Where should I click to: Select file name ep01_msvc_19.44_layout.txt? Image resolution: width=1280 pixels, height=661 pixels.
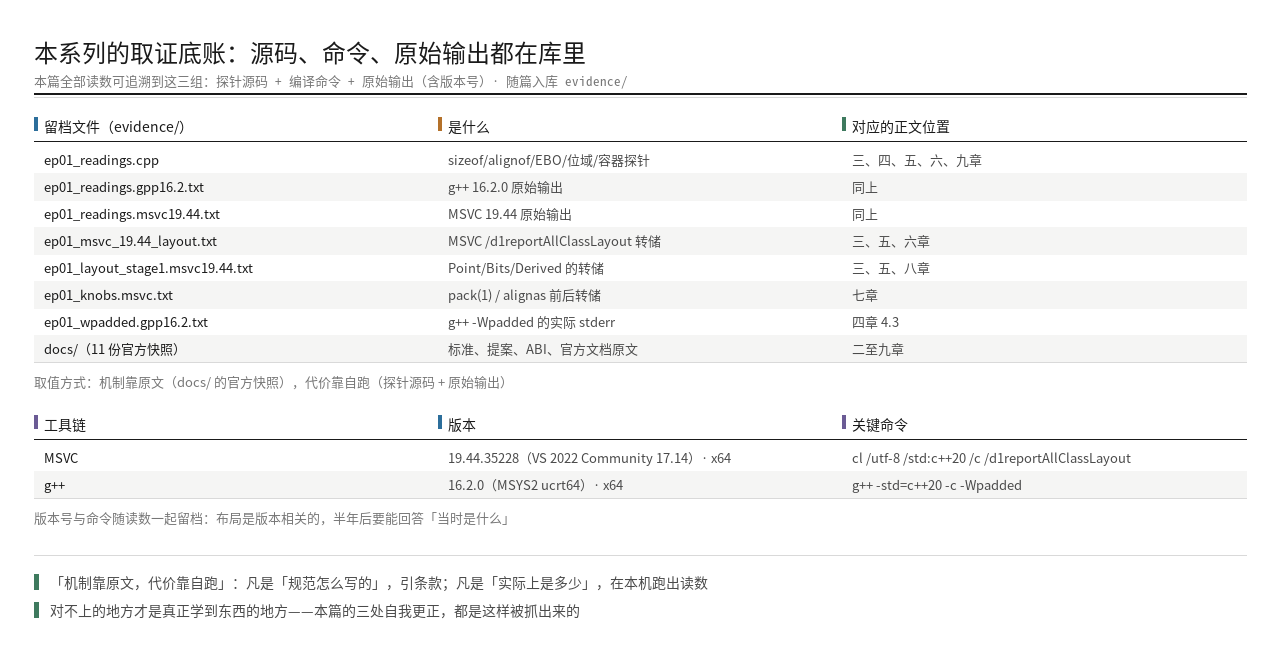(x=130, y=241)
